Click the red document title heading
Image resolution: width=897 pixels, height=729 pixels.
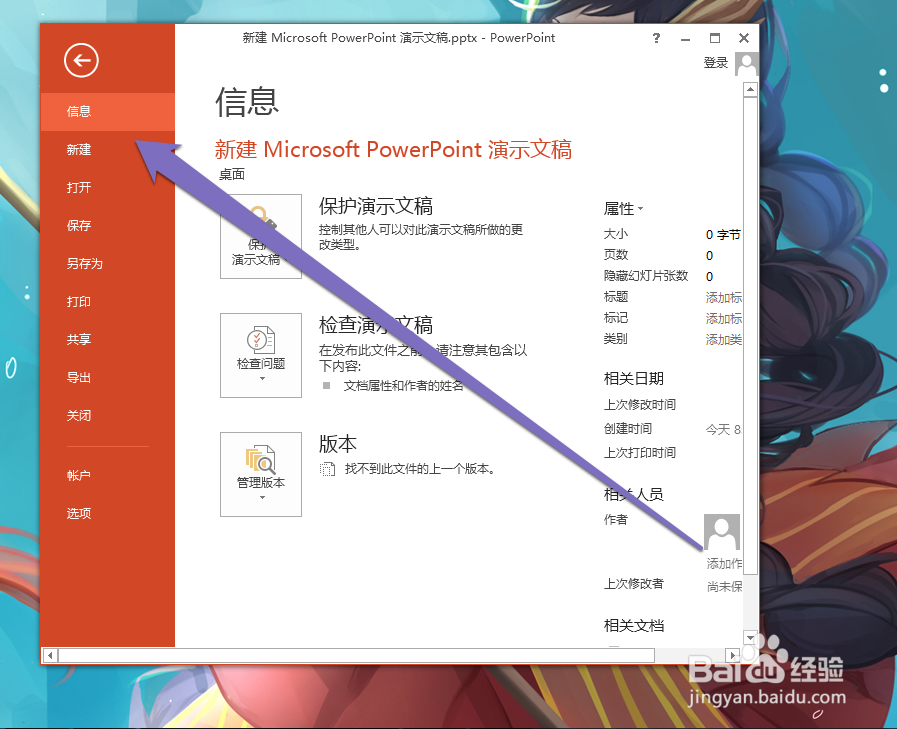pyautogui.click(x=393, y=149)
